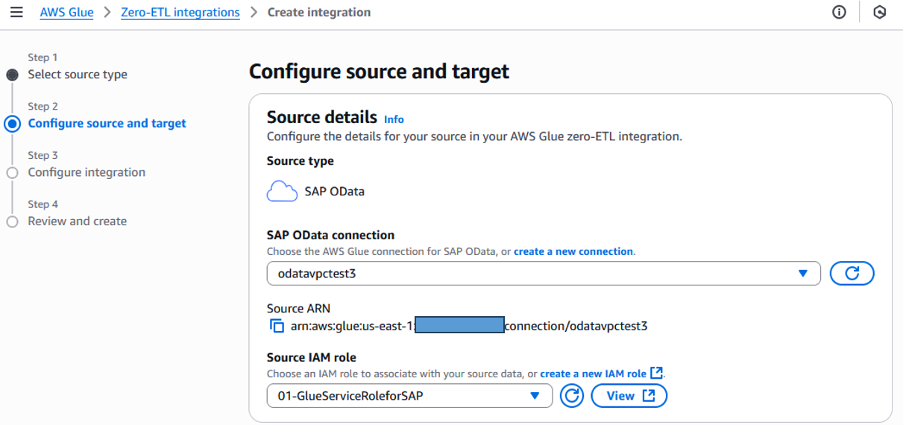
Task: Click the external link icon beside new IAM role
Action: pyautogui.click(x=656, y=373)
